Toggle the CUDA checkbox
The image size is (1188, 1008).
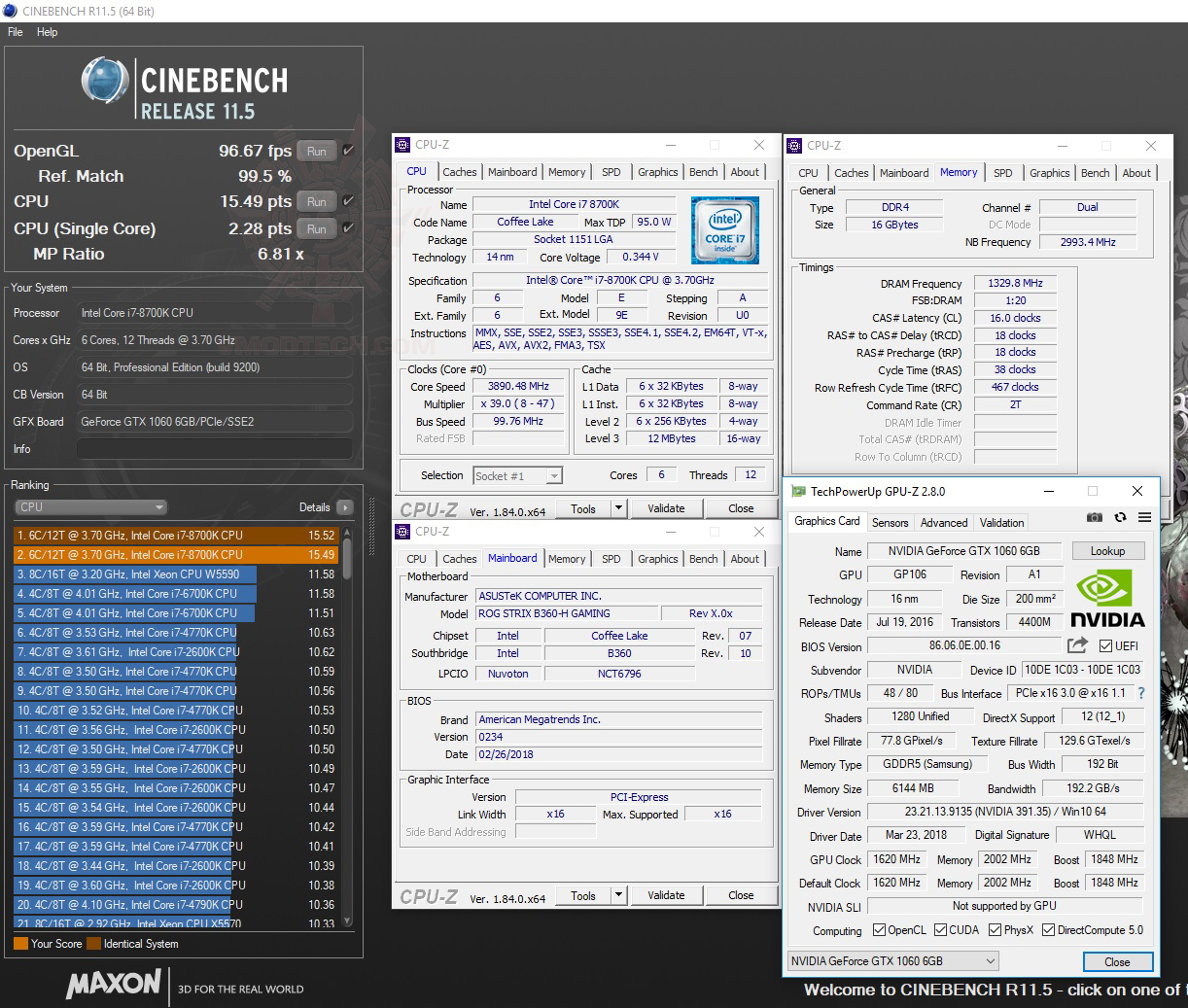click(x=940, y=930)
